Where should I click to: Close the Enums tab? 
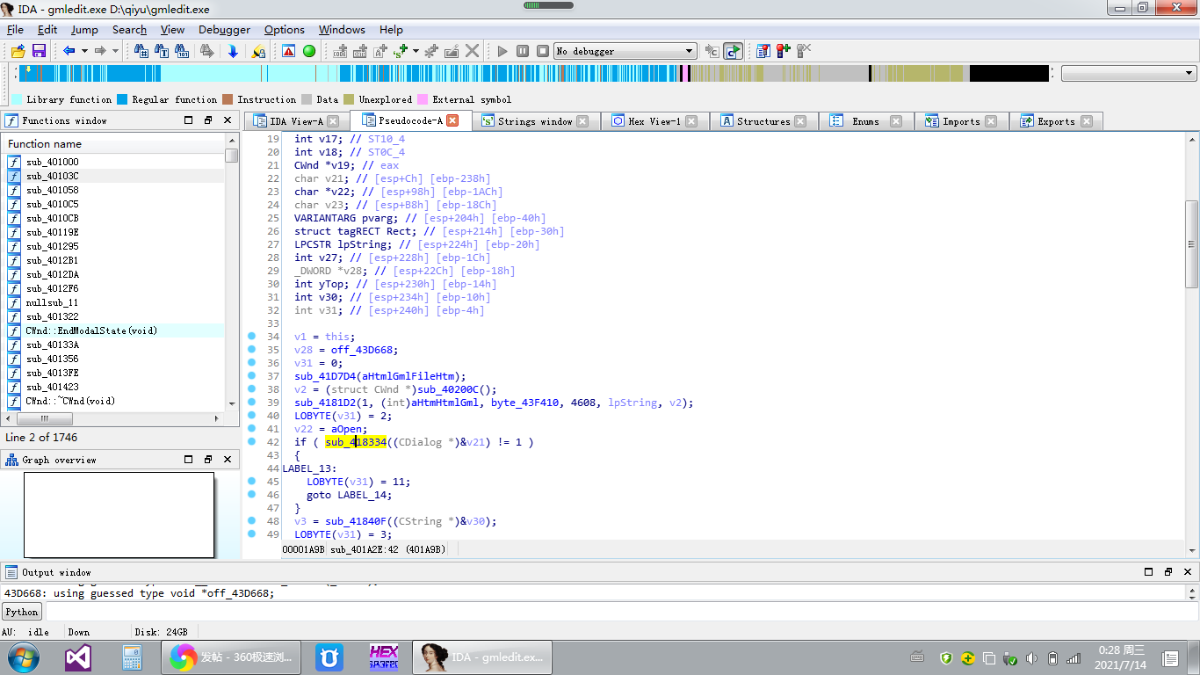(896, 121)
